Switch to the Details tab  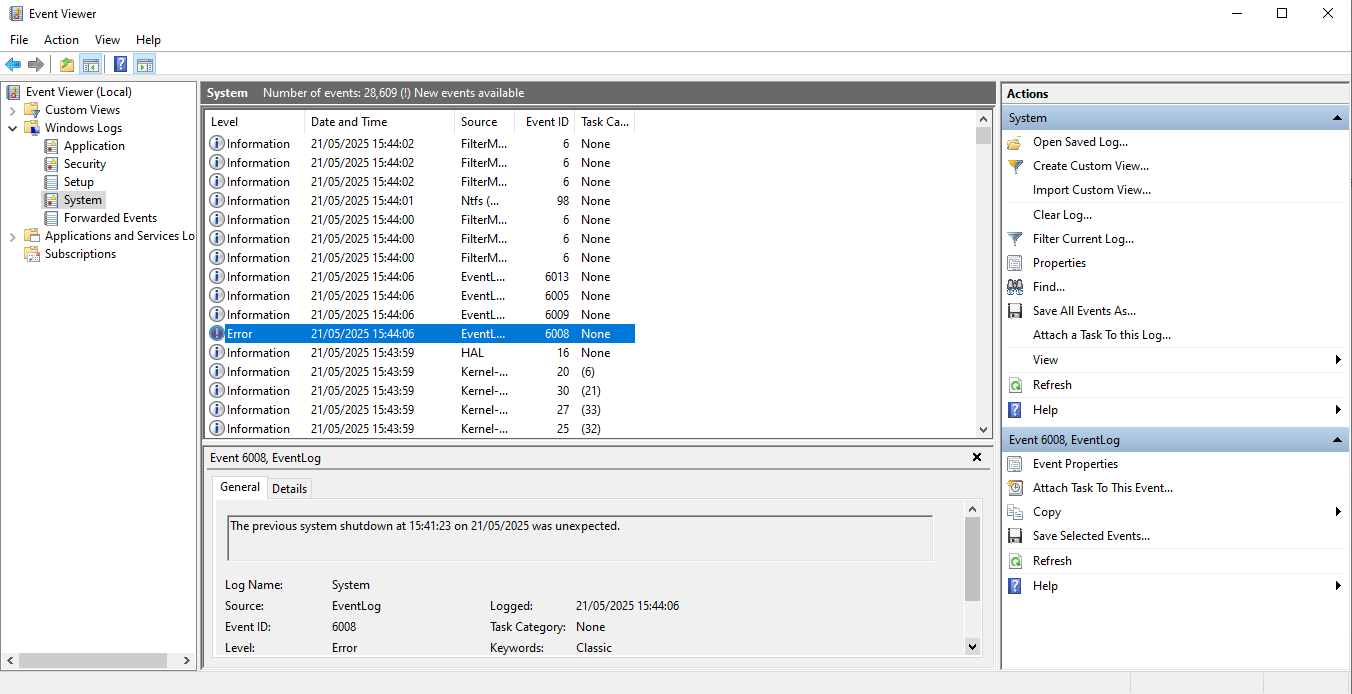coord(289,488)
